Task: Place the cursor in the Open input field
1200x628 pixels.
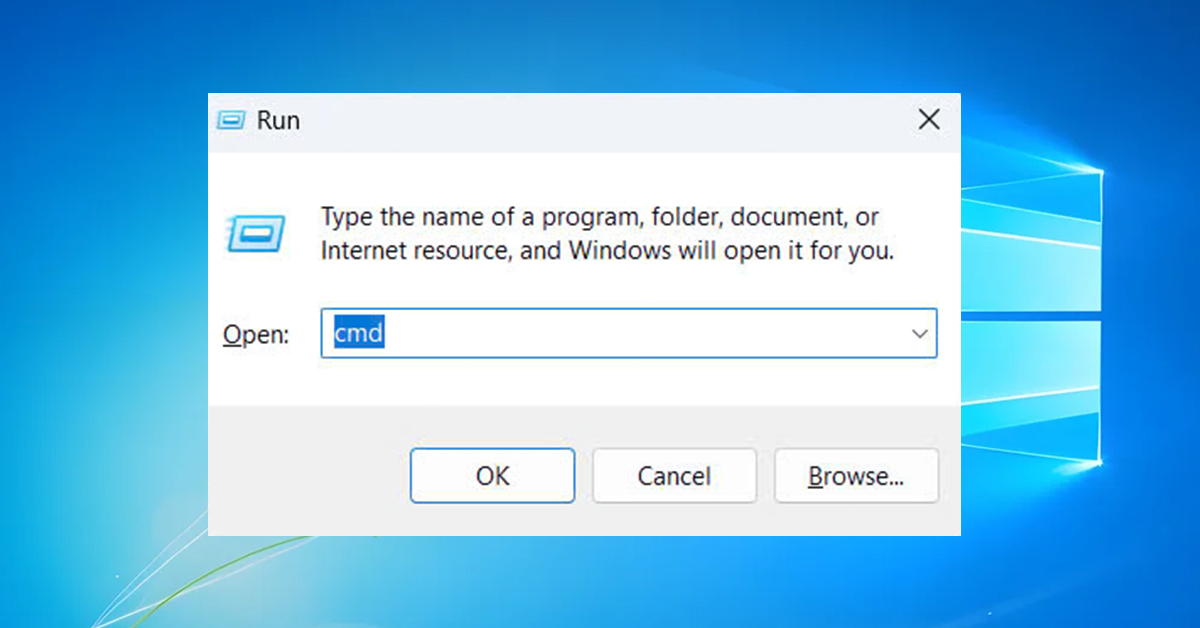Action: click(600, 333)
